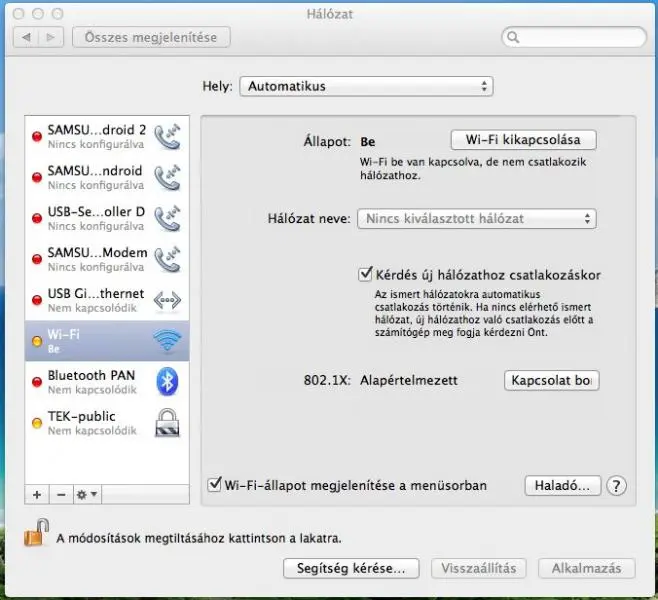Click the Wi-Fi signal icon in sidebar
Viewport: 658px width, 600px height.
[166, 342]
